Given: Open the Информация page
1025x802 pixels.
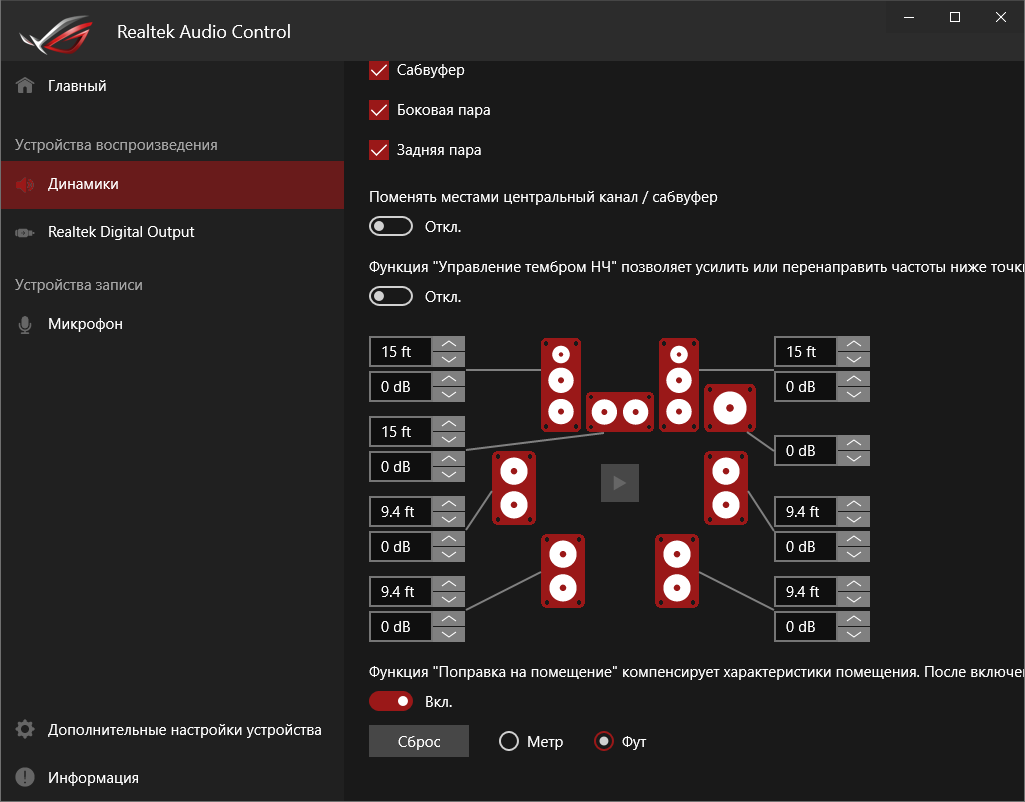Looking at the screenshot, I should point(93,778).
